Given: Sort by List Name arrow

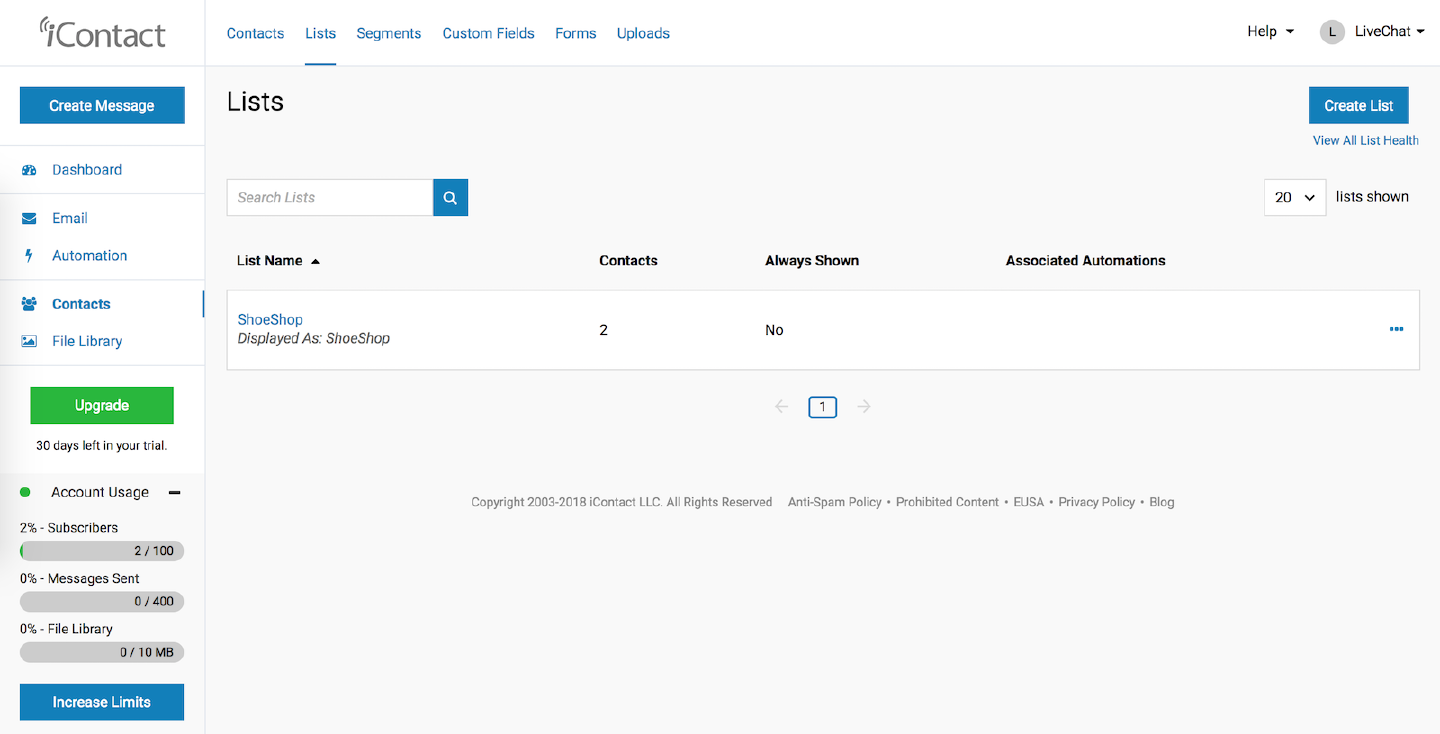Looking at the screenshot, I should [x=315, y=261].
